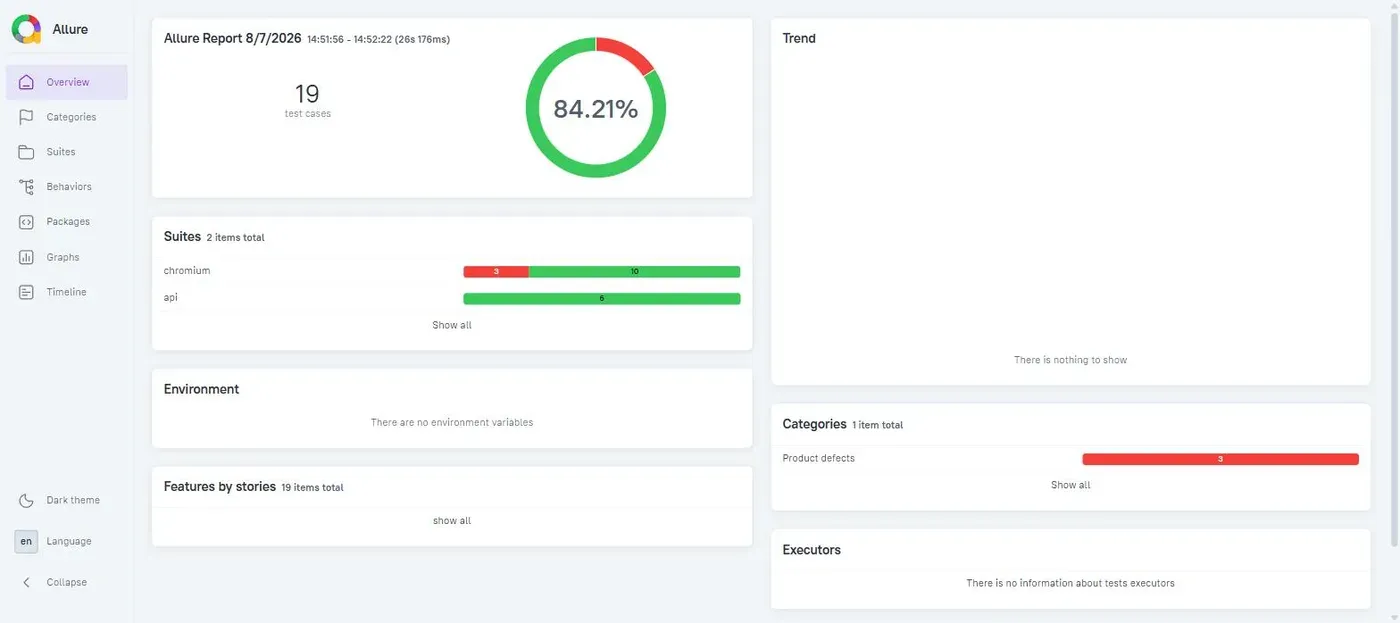Click chromium green passed bar showing 10
This screenshot has height=623, width=1400.
coord(635,271)
